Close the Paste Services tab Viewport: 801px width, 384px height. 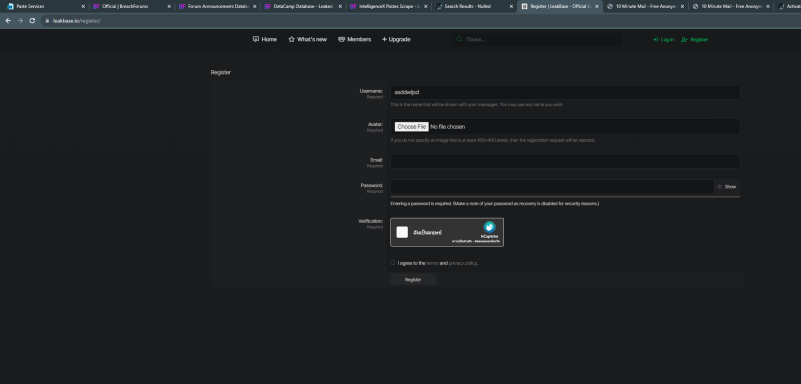coord(83,7)
